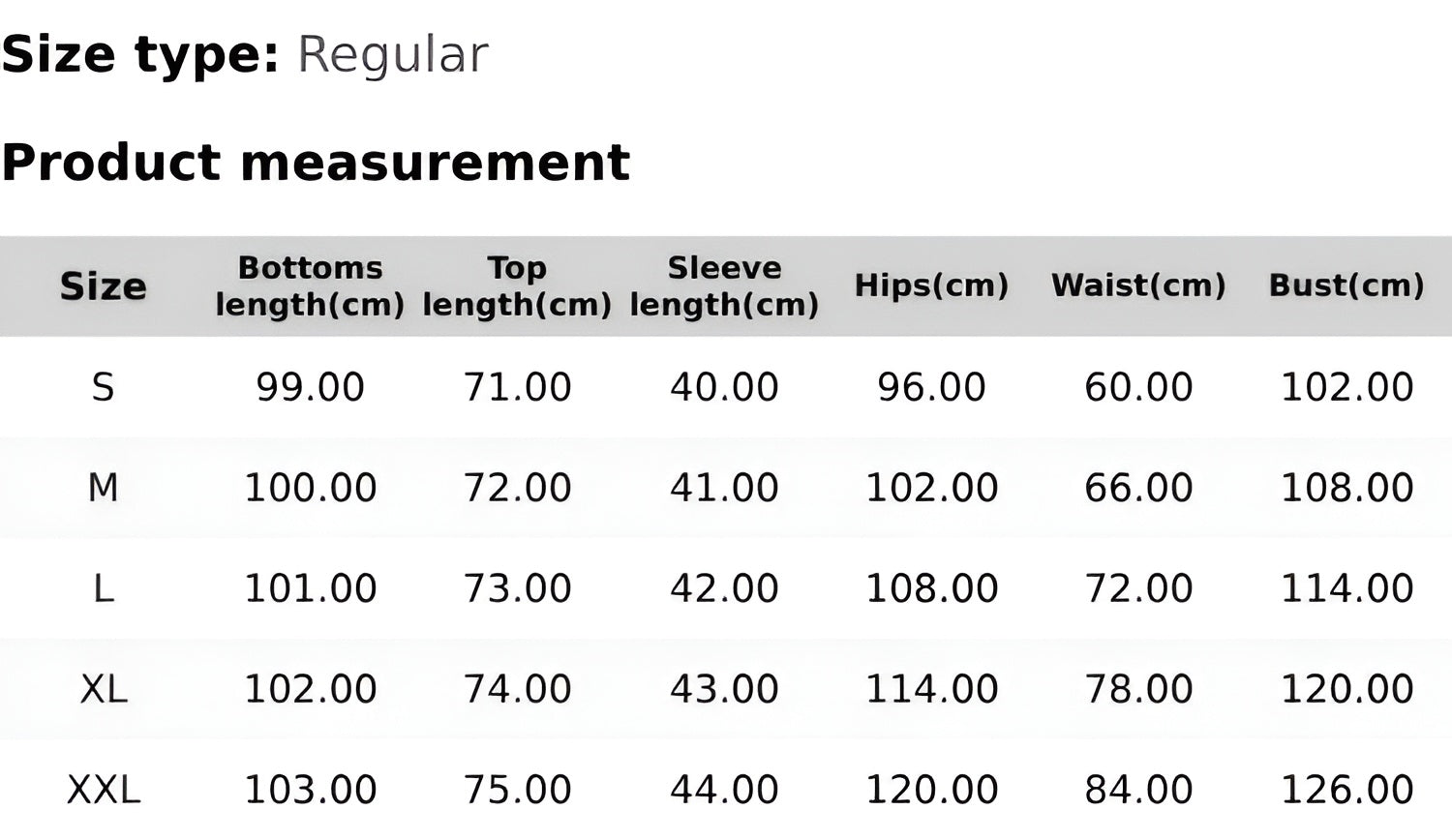
Task: Click the 99.00 bottoms length cell
Action: 310,388
